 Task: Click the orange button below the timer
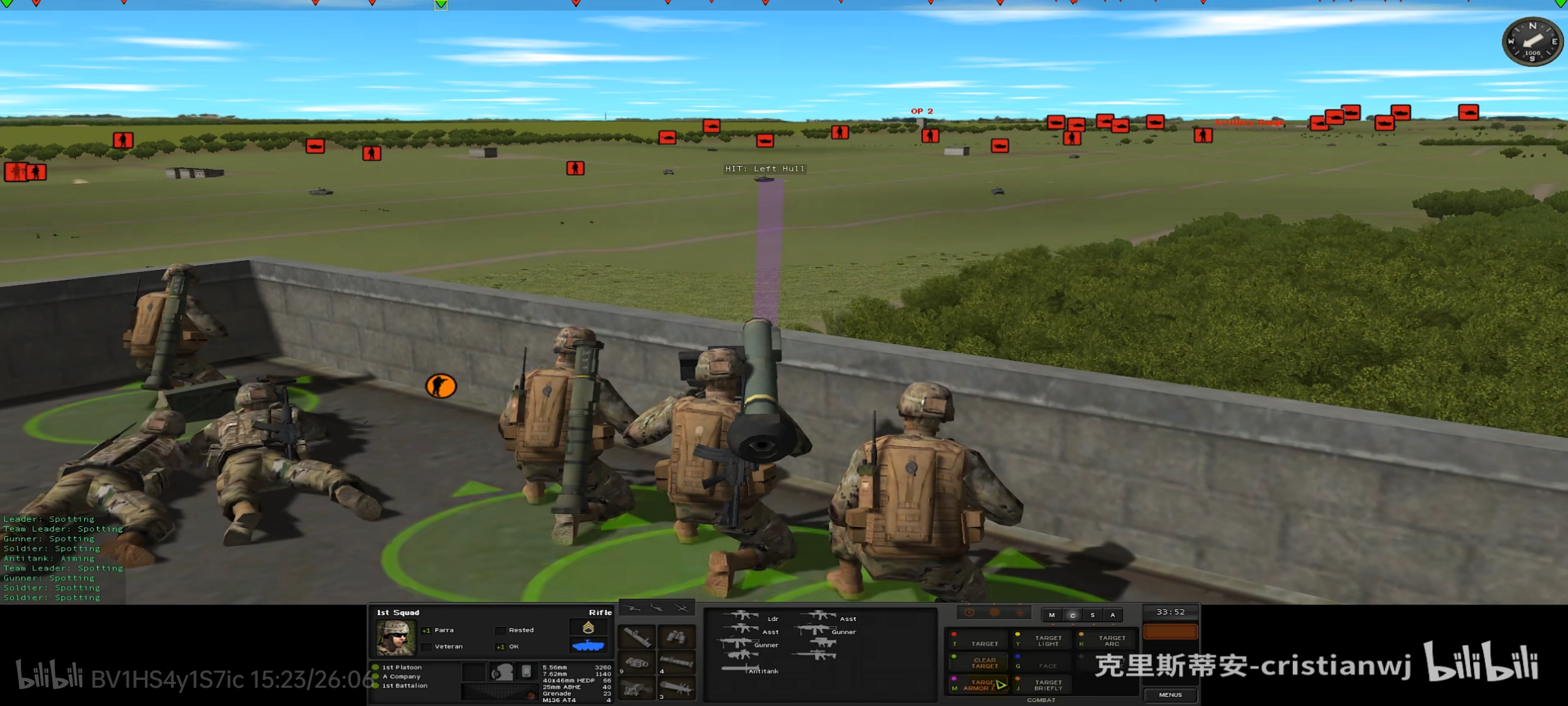click(x=1170, y=631)
